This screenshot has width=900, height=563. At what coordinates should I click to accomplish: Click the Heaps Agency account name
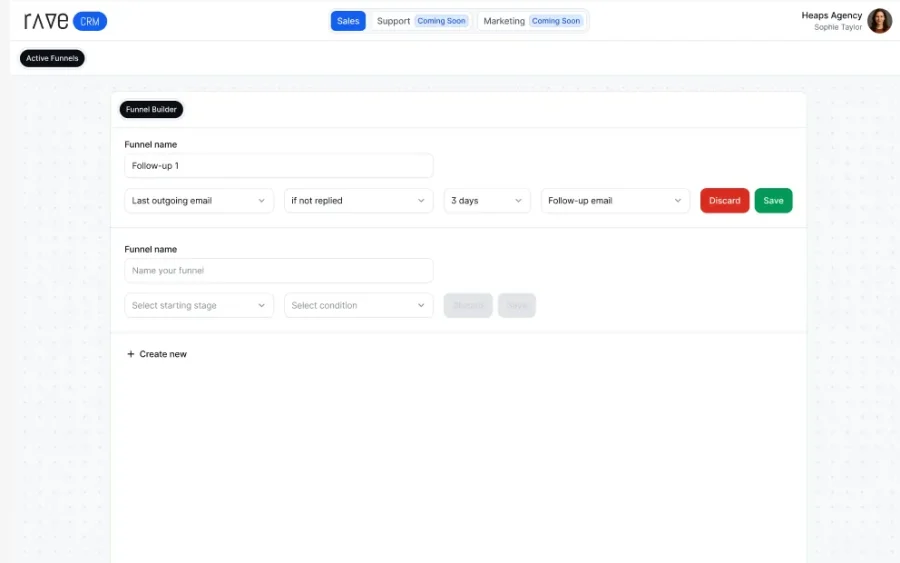tap(831, 15)
